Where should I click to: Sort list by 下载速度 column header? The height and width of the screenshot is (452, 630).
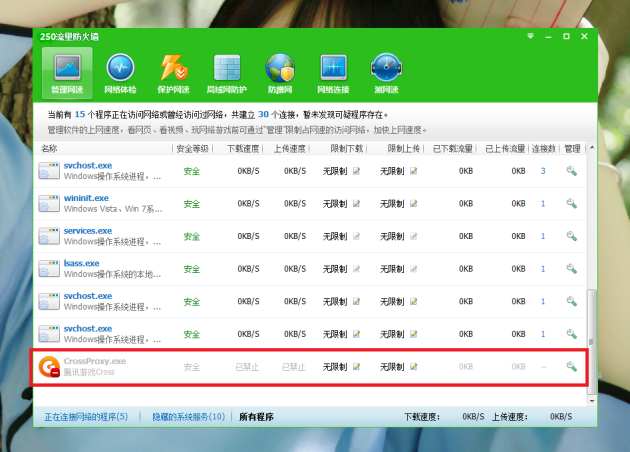(243, 149)
